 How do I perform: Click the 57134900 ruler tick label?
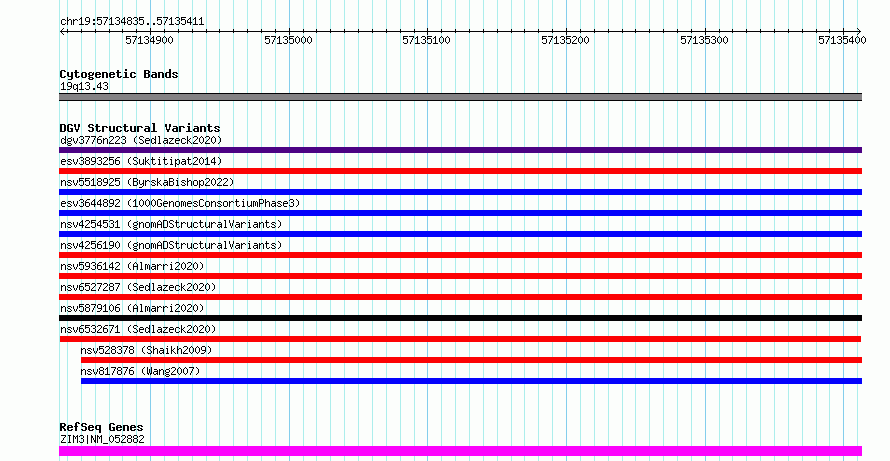(x=149, y=40)
